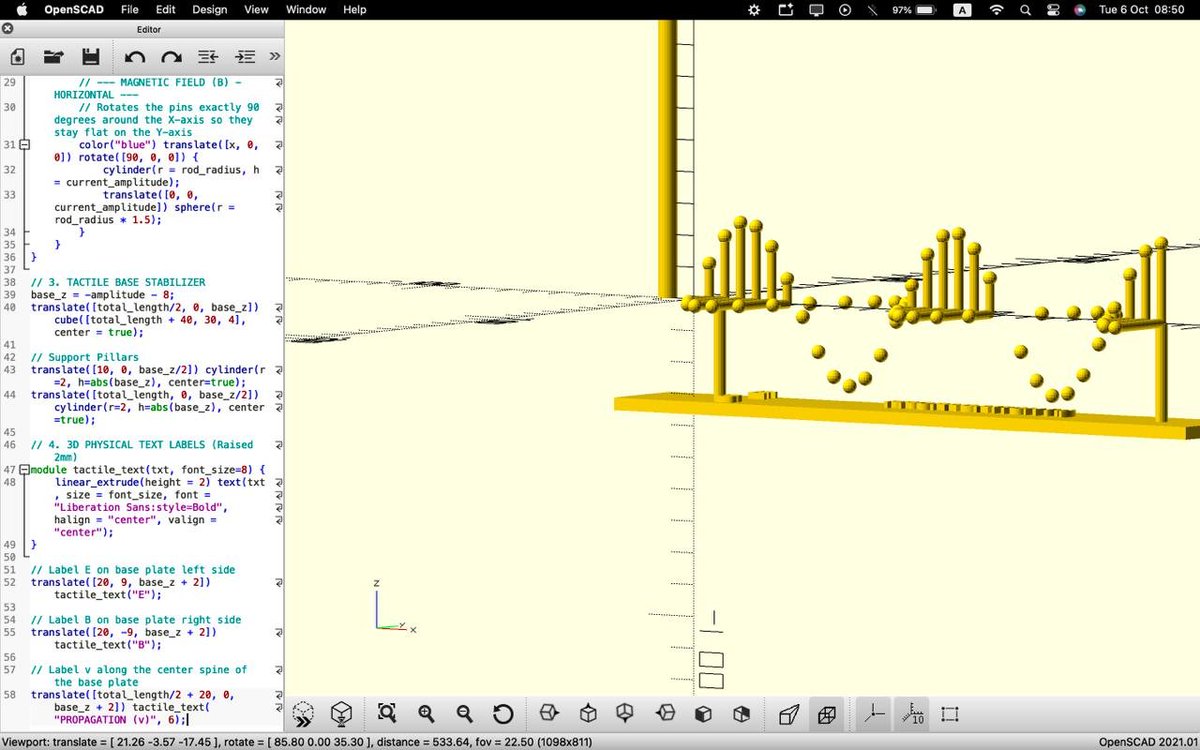
Task: Create a new file from the editor toolbar
Action: (x=19, y=57)
